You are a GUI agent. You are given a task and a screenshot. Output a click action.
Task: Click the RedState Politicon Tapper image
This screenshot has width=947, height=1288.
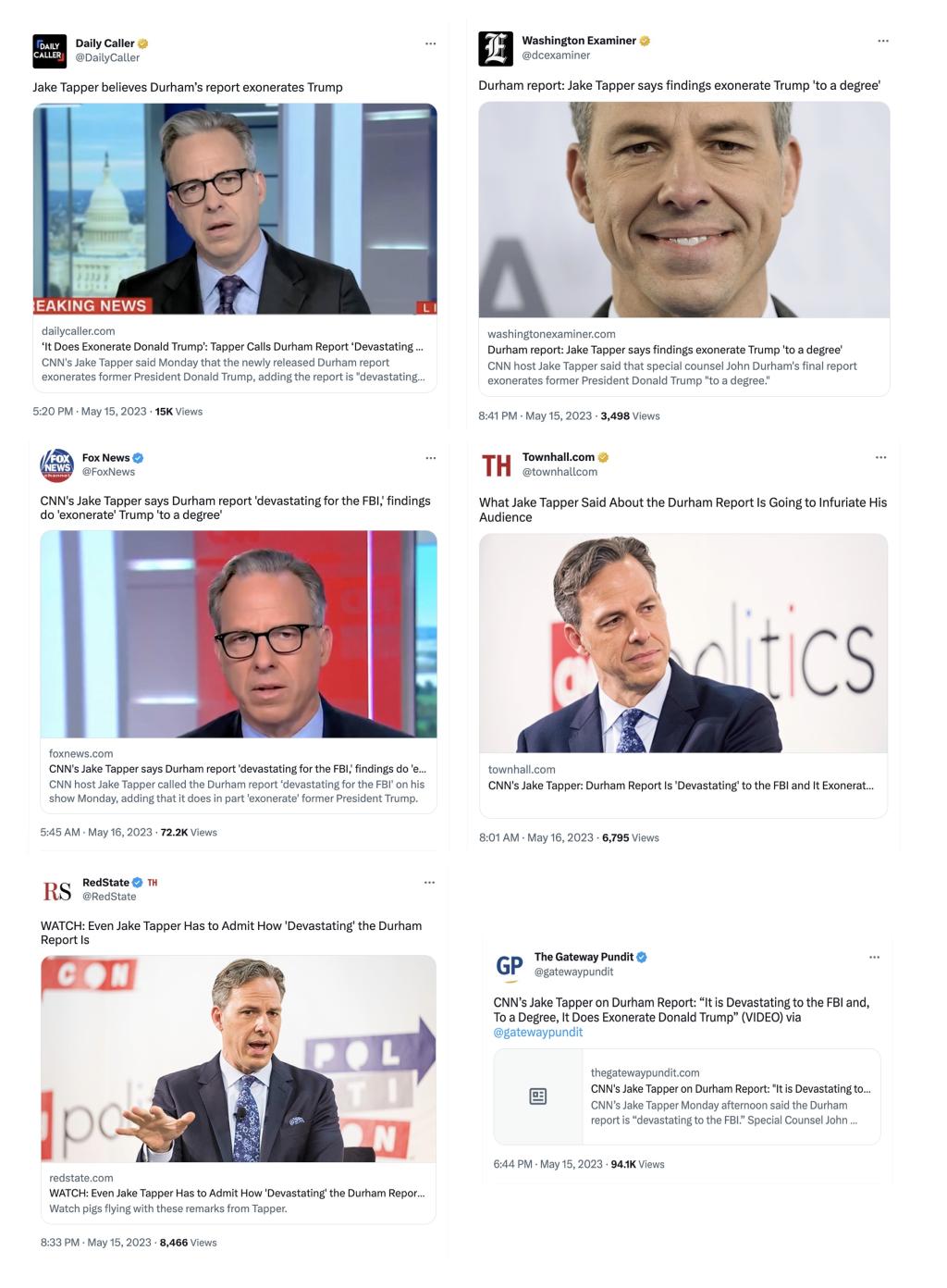point(239,1059)
